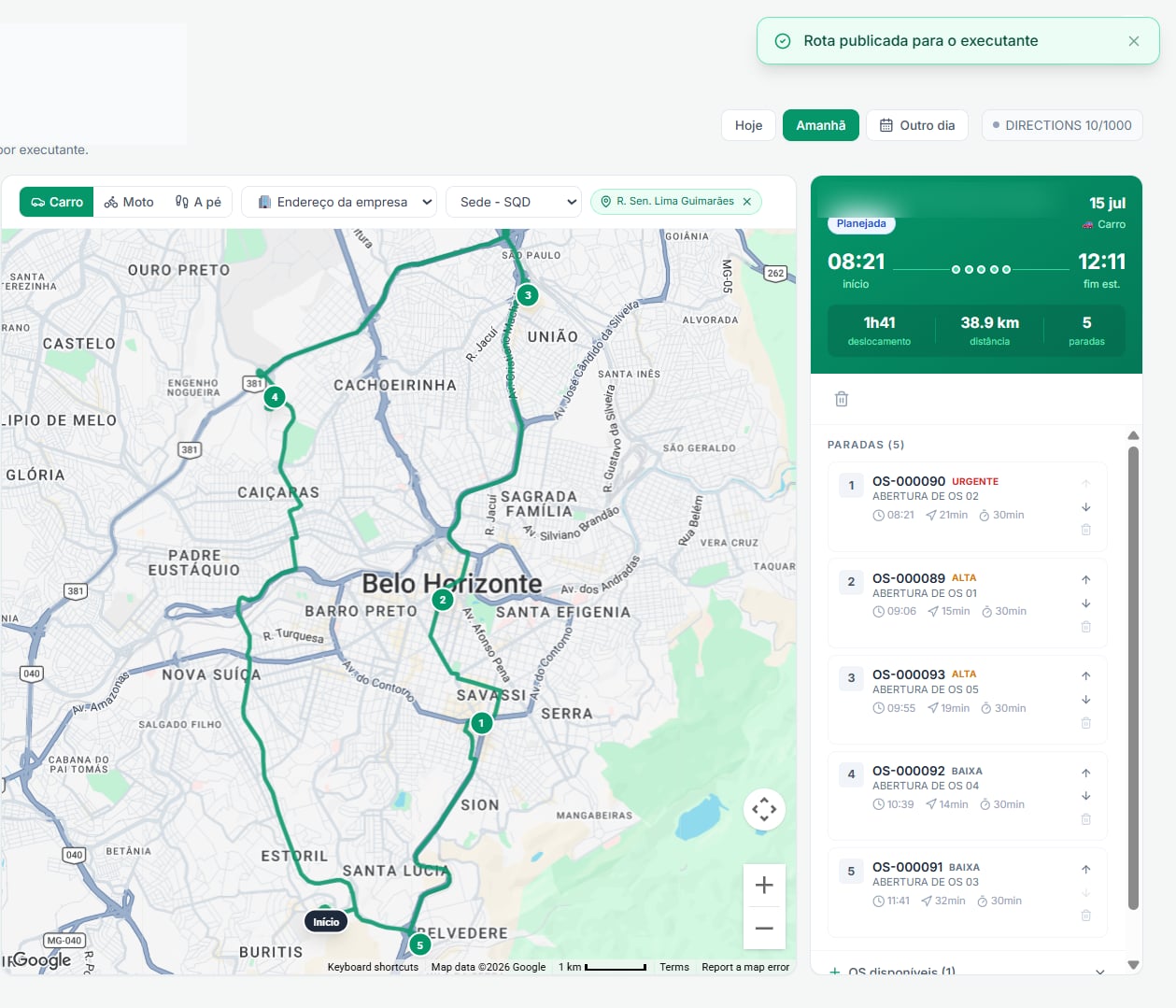Open the Sede - SQD dropdown
This screenshot has width=1176, height=1008.
tap(514, 202)
